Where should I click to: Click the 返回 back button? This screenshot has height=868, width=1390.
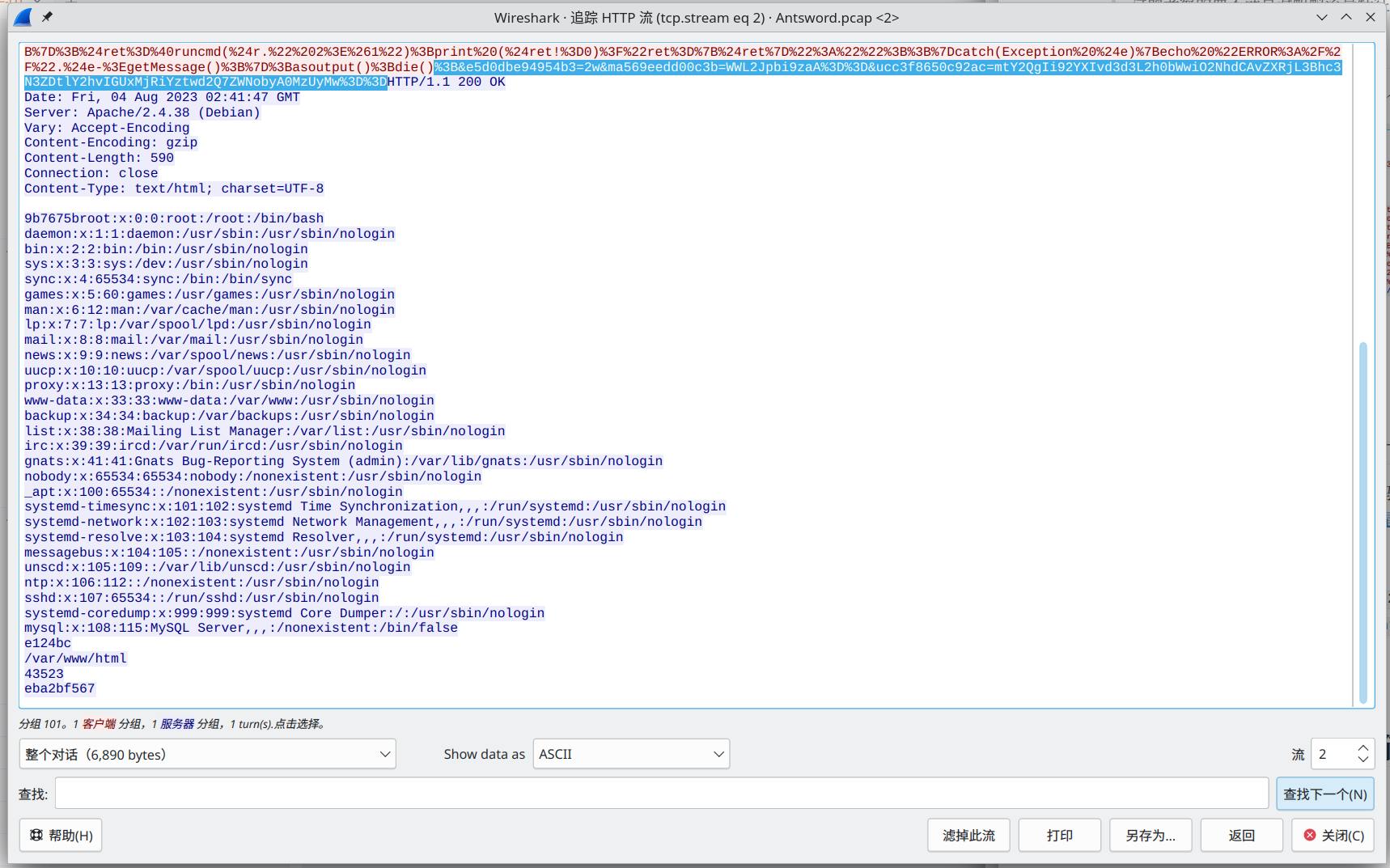coord(1242,835)
